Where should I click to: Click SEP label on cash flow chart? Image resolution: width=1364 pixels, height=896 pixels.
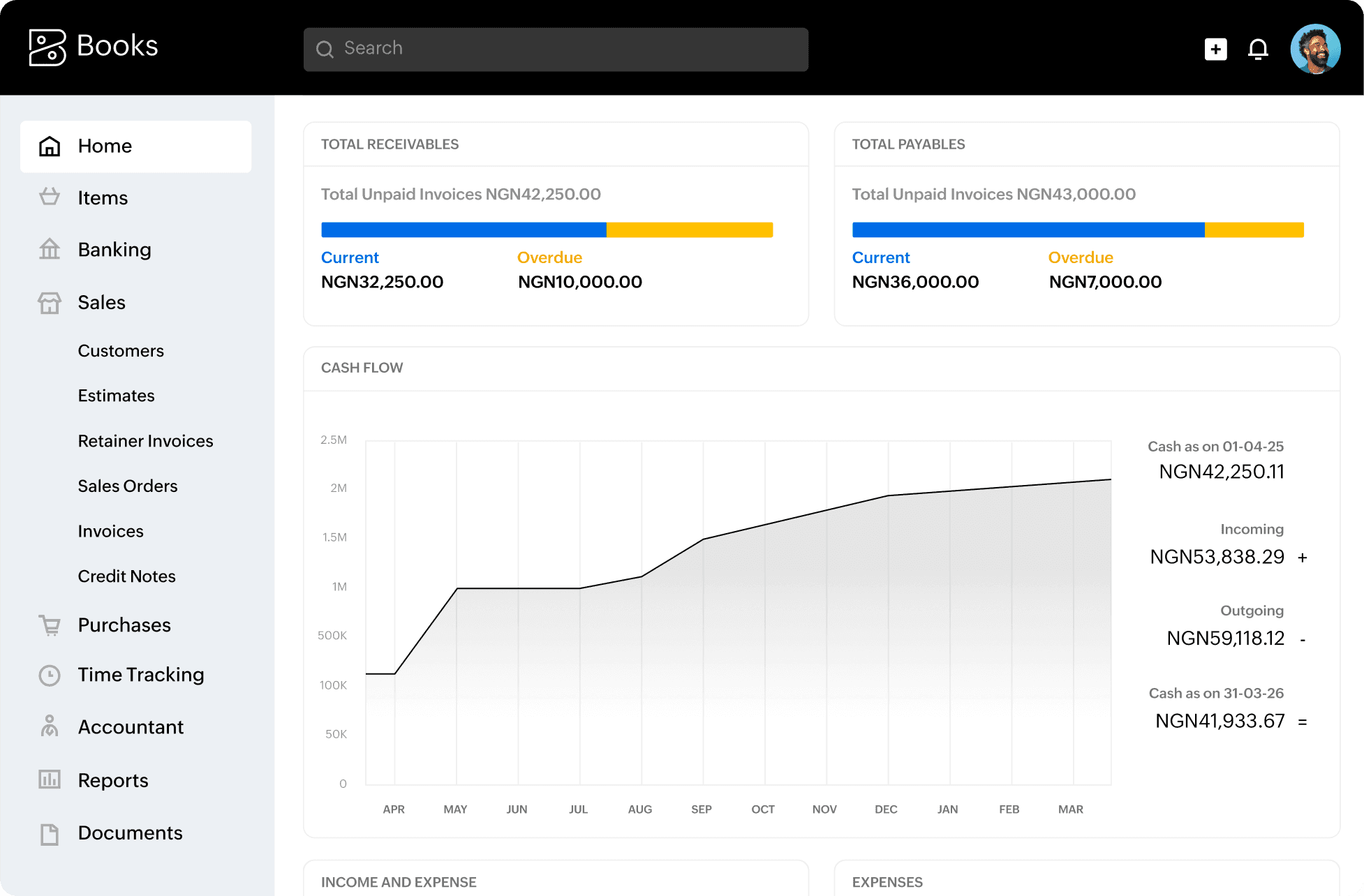[x=702, y=809]
